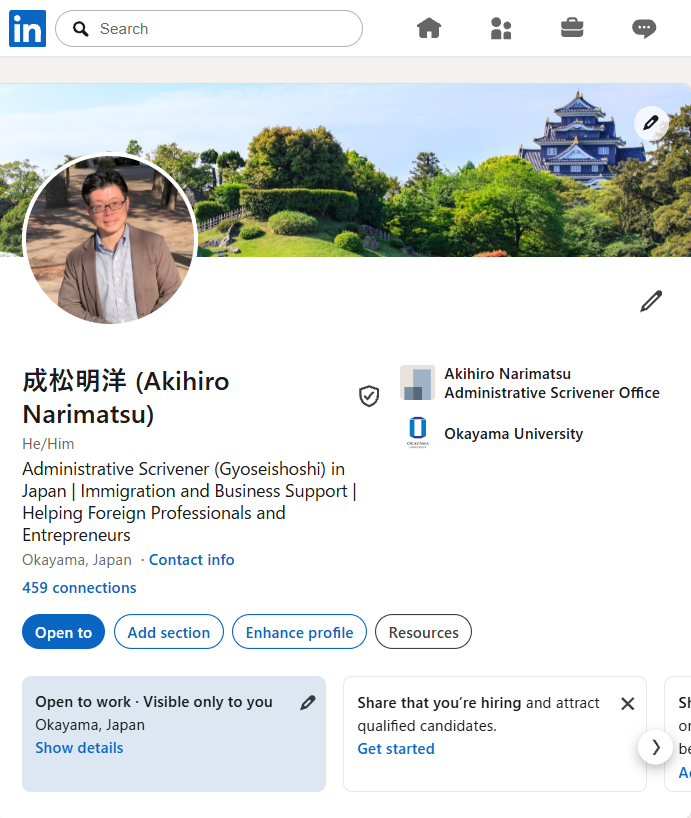Click the Open to button
This screenshot has height=818, width=691.
coord(63,632)
